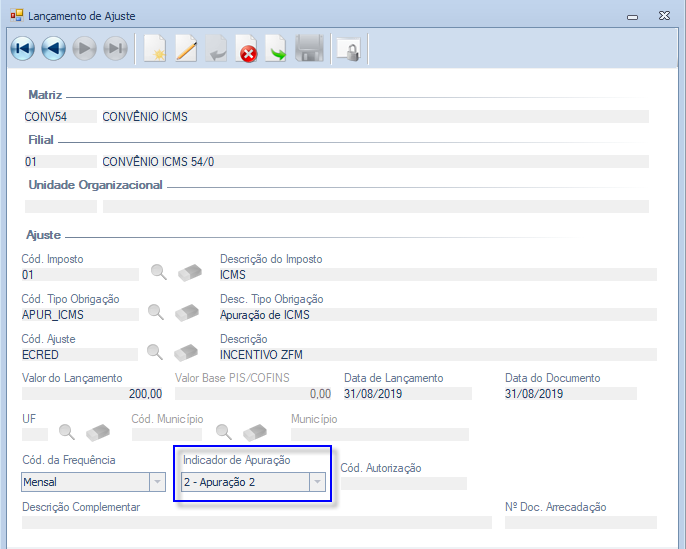
Task: Close the Lançamento de Ajuste window
Action: pos(664,16)
